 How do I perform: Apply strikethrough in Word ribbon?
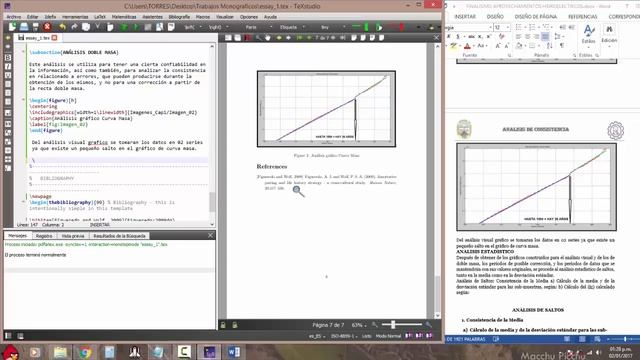click(471, 37)
